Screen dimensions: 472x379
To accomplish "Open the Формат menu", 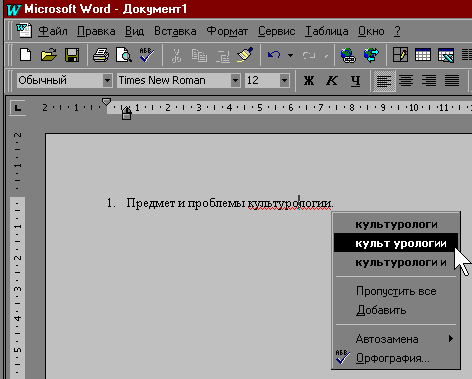I will (227, 31).
